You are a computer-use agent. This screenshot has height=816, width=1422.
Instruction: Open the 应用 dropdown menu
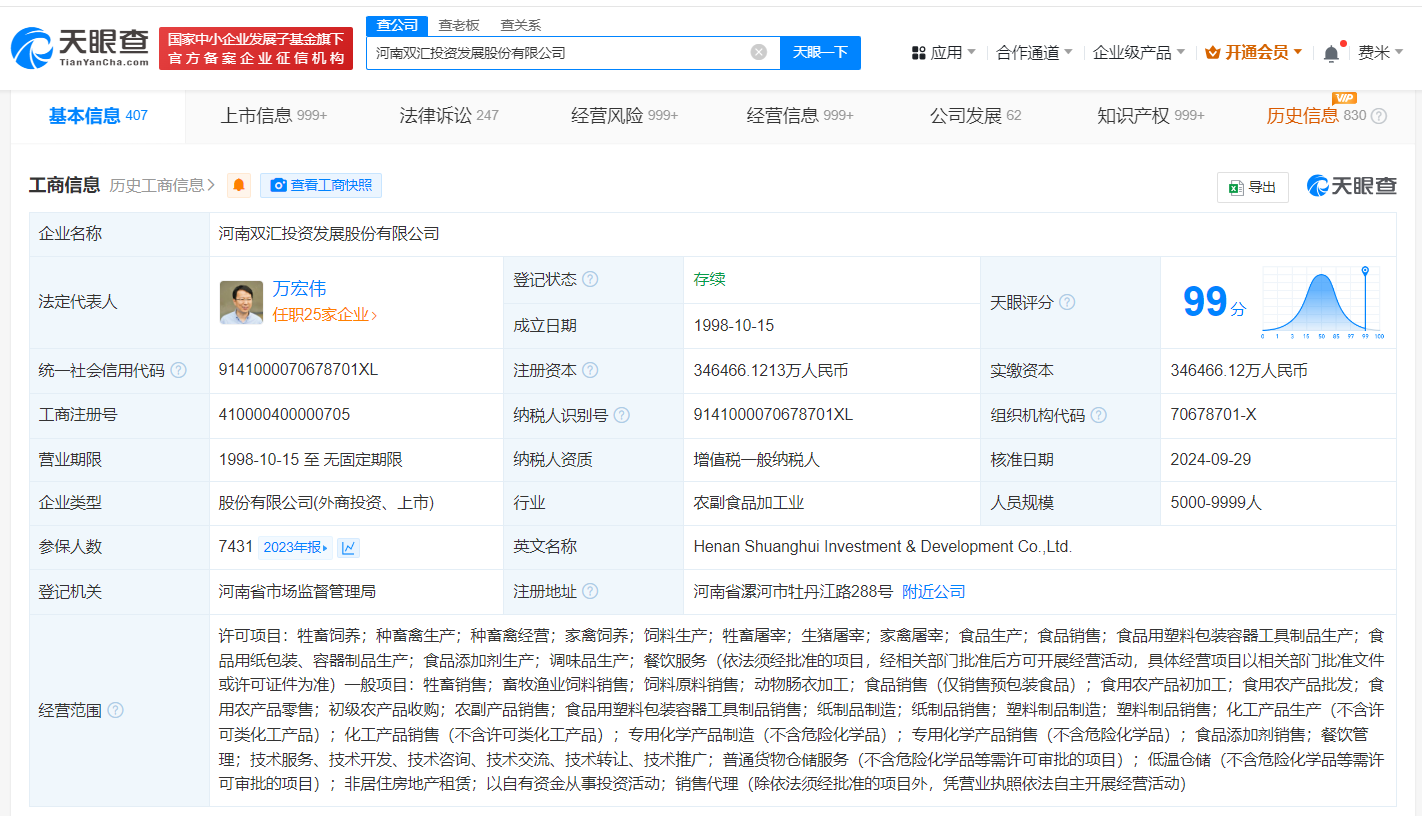[943, 53]
